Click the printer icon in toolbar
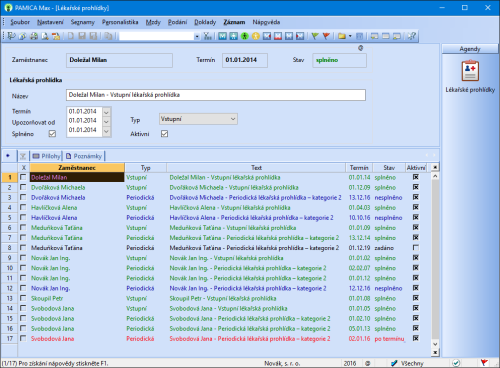Image resolution: width=500 pixels, height=368 pixels. coord(34,36)
